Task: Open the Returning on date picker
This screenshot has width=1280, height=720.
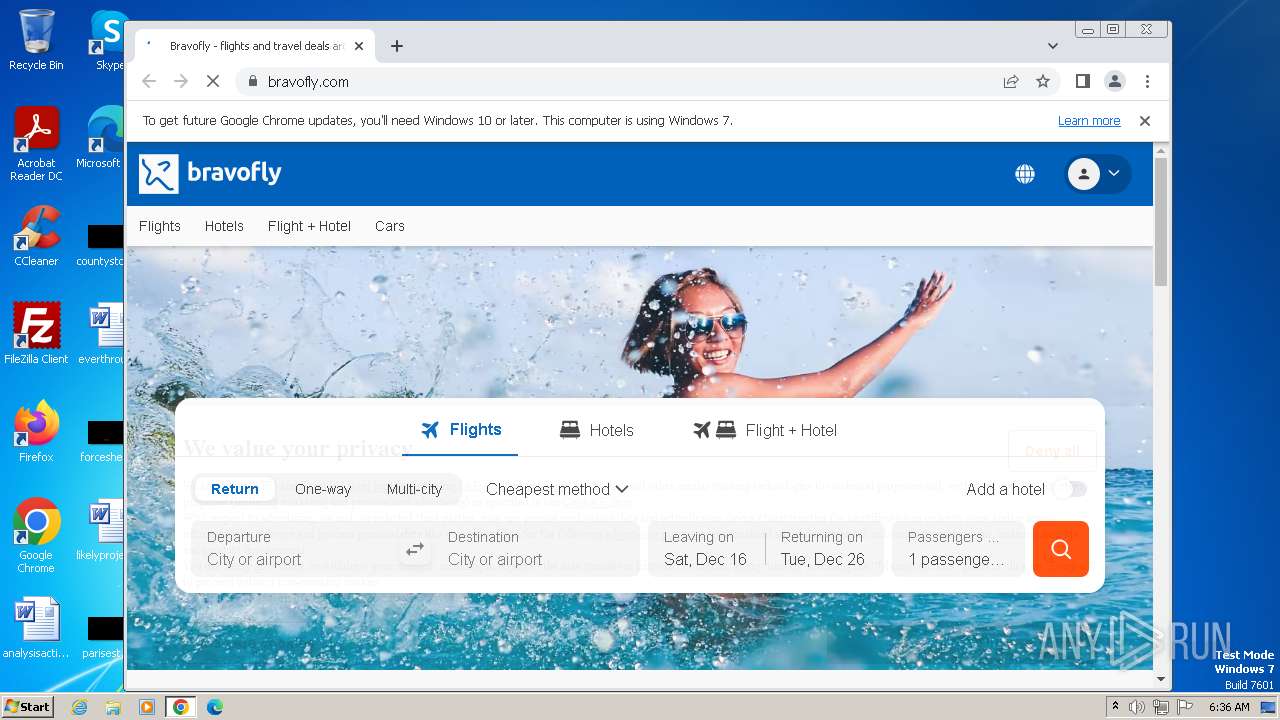Action: pos(824,549)
